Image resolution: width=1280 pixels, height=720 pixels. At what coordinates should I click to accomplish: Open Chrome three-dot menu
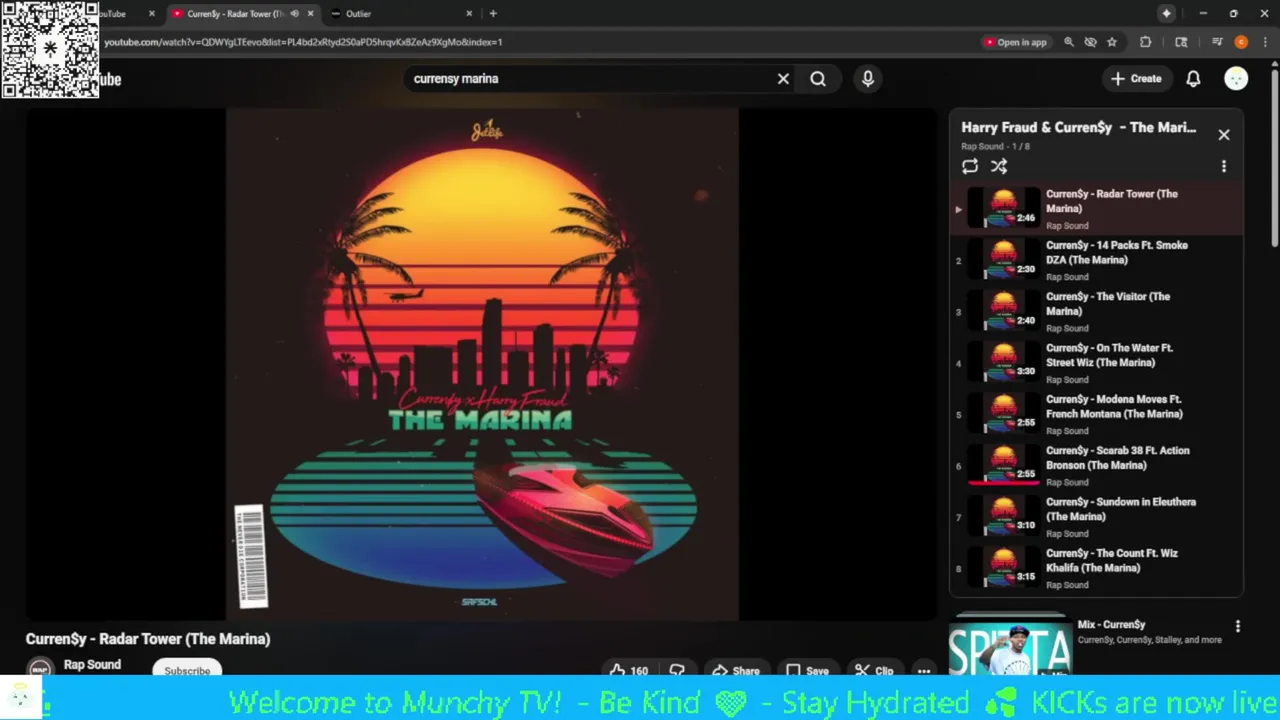1265,42
